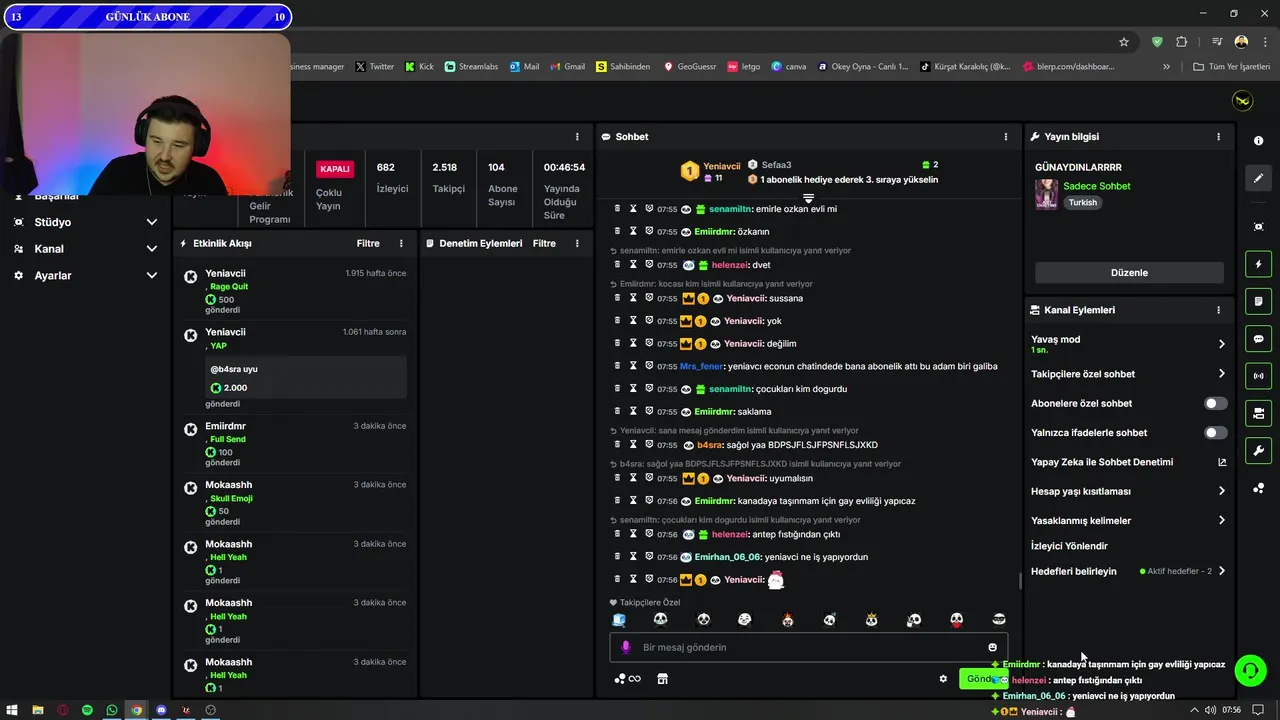Click İzleyici Yönlendir option

[x=1069, y=546]
